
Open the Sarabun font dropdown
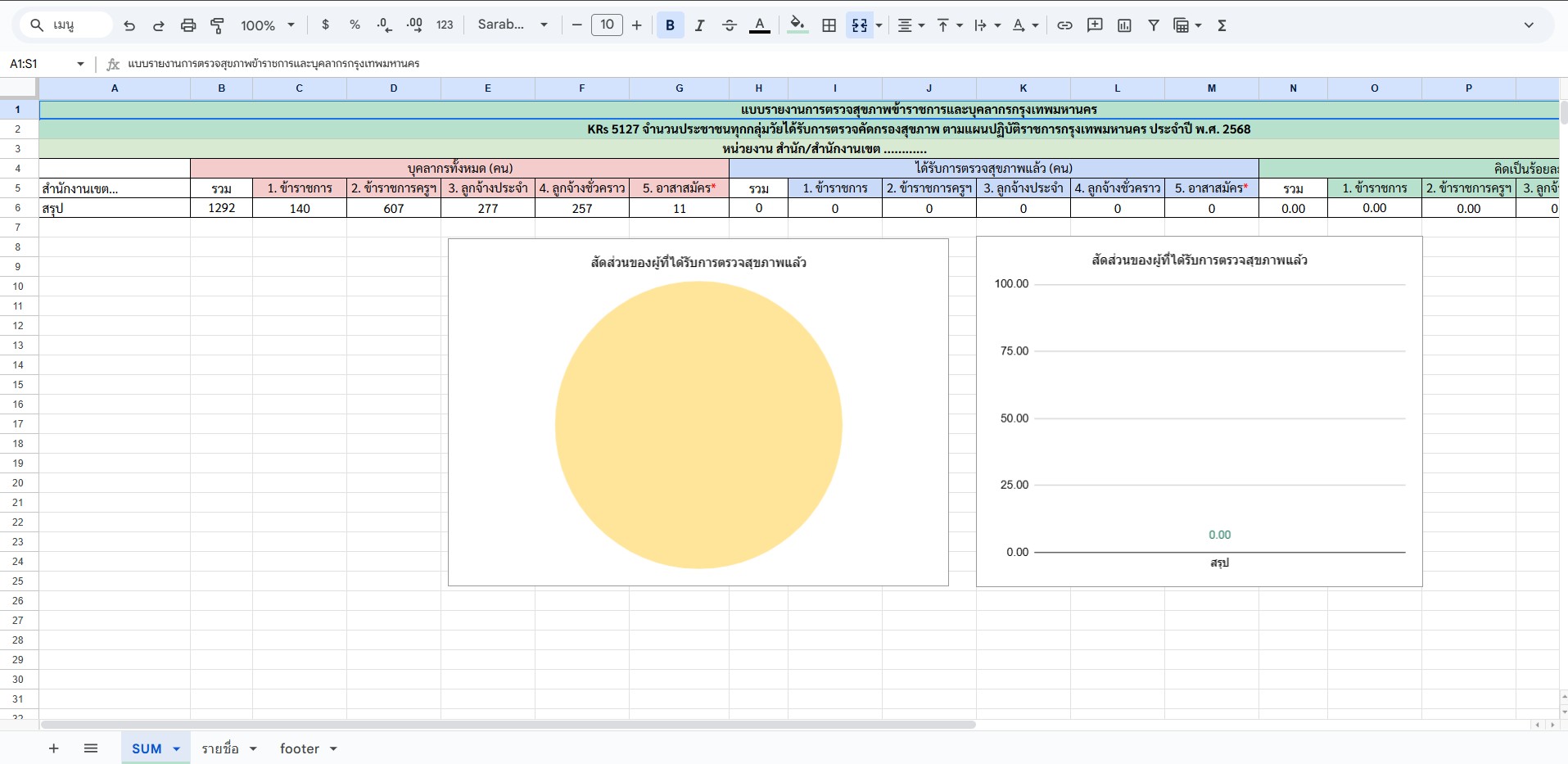513,25
